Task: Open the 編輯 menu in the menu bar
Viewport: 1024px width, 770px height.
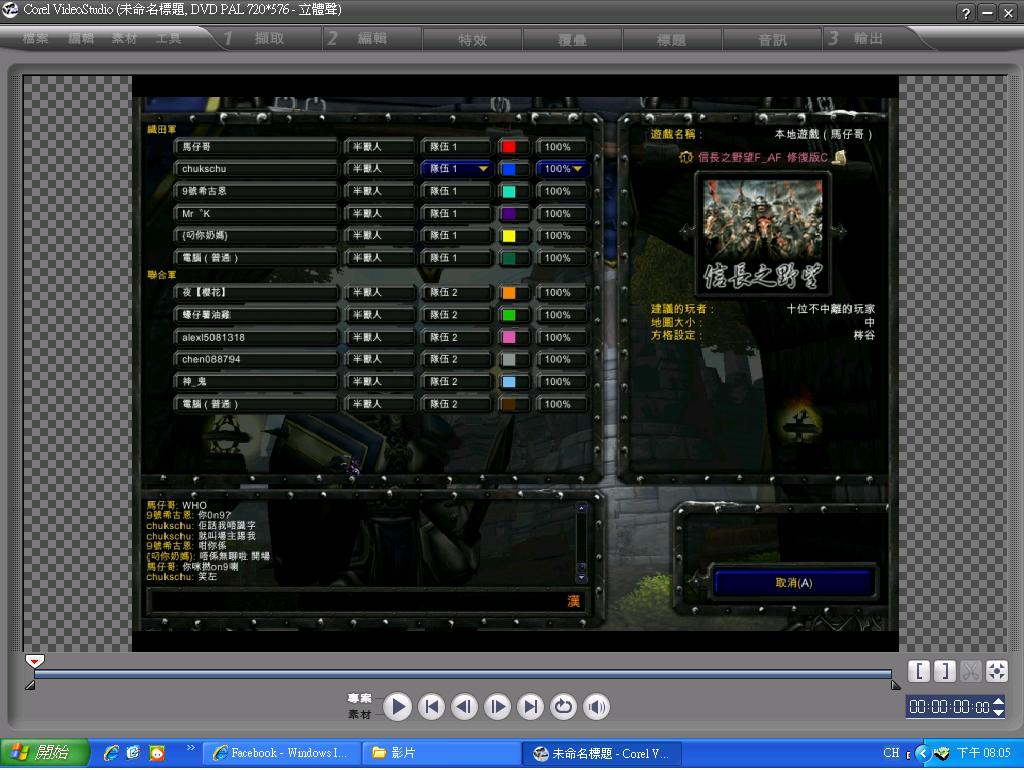Action: pos(81,39)
